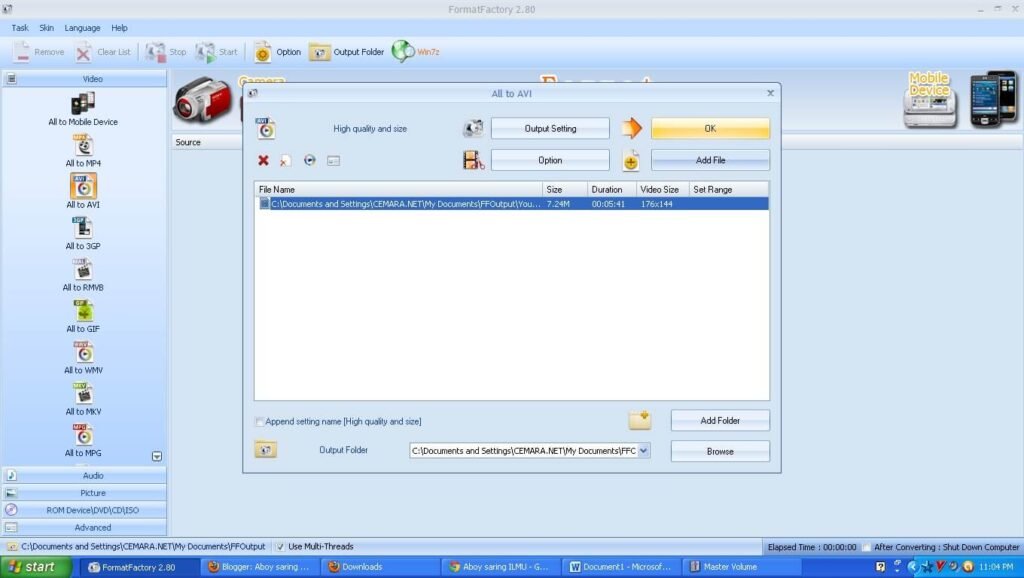Click the orange arrow icon beside OK
The image size is (1024, 578).
pos(632,128)
